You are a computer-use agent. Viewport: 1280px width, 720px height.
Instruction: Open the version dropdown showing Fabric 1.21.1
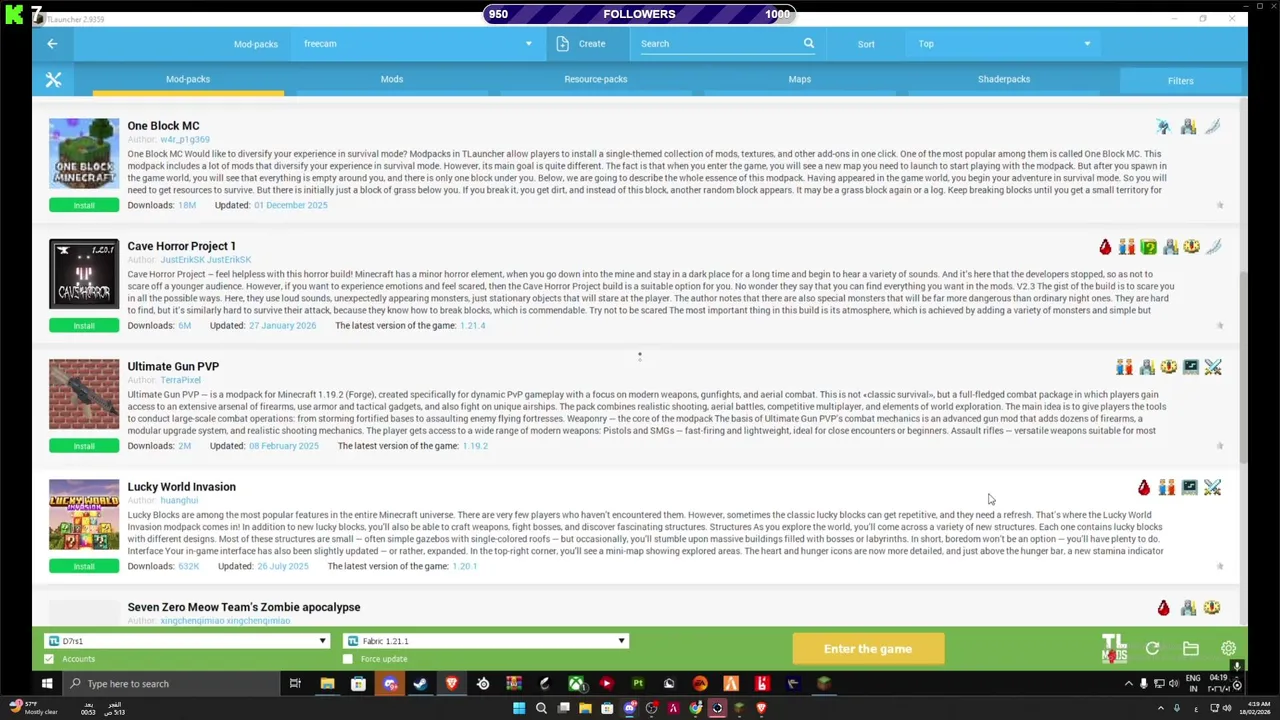tap(485, 641)
